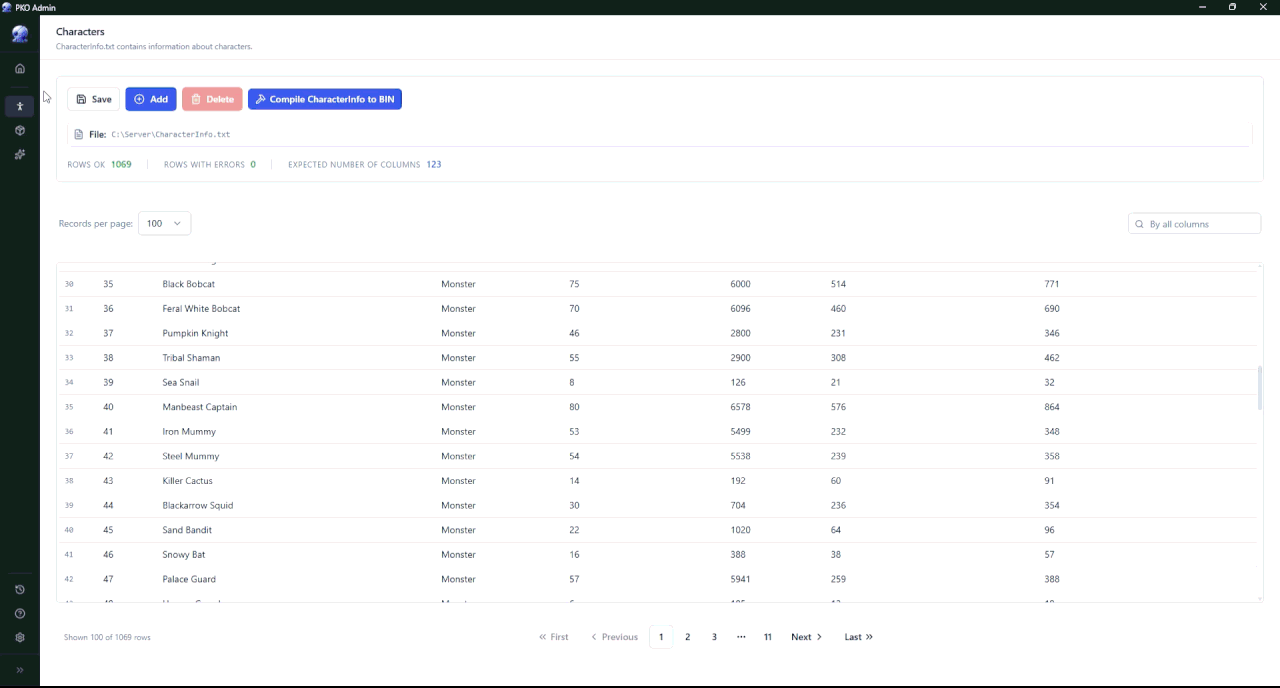
Task: Focus the By all columns search field
Action: 1194,224
